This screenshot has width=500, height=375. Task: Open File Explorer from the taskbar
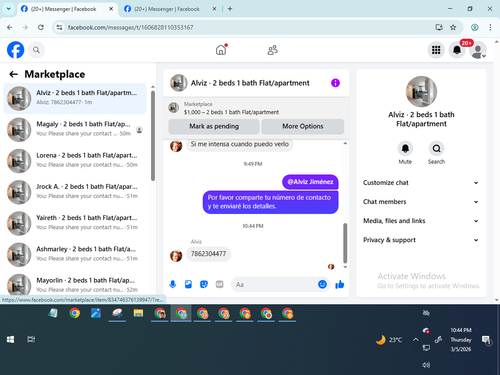click(x=138, y=313)
